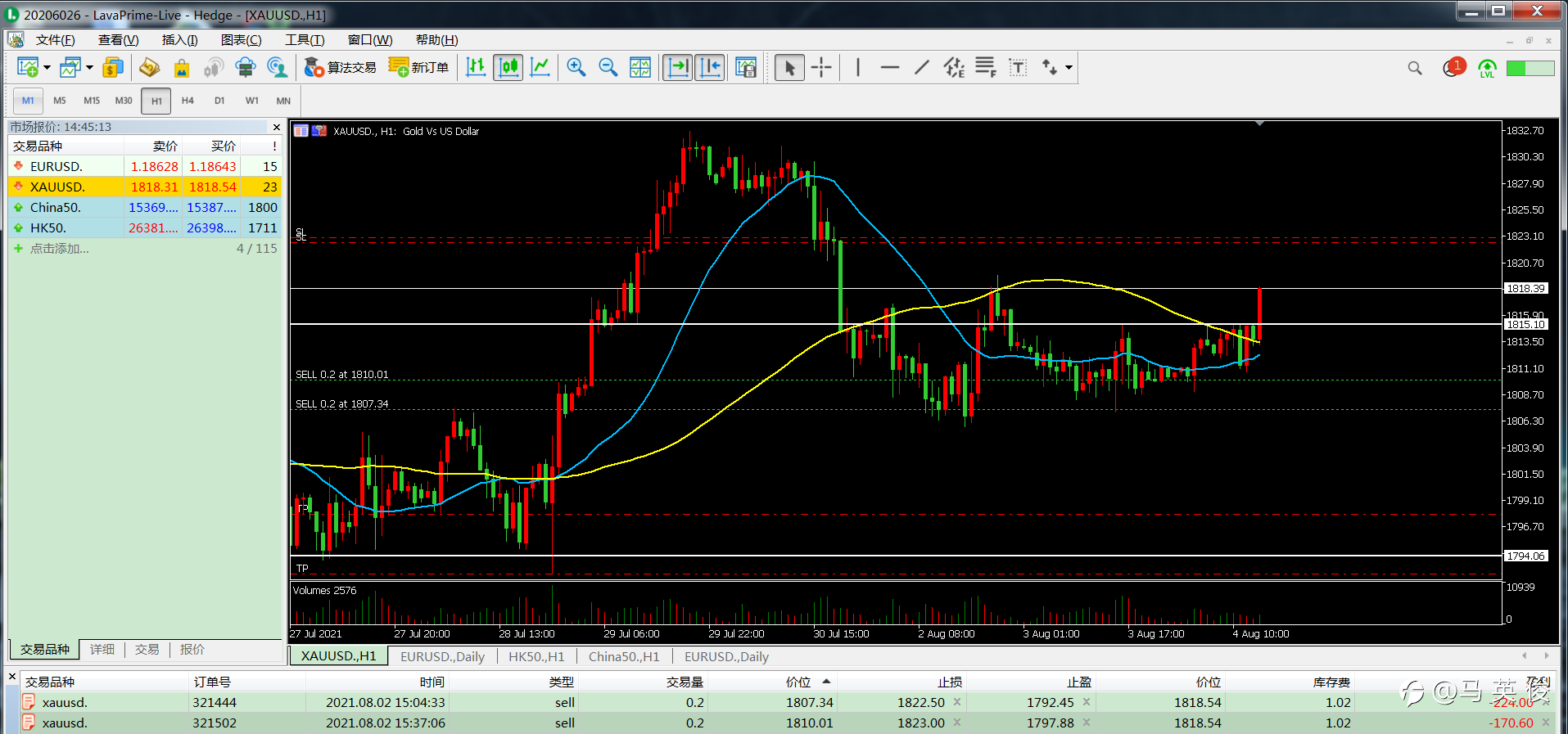Image resolution: width=1568 pixels, height=734 pixels.
Task: Open the grayed-out Signals icon
Action: (x=213, y=68)
